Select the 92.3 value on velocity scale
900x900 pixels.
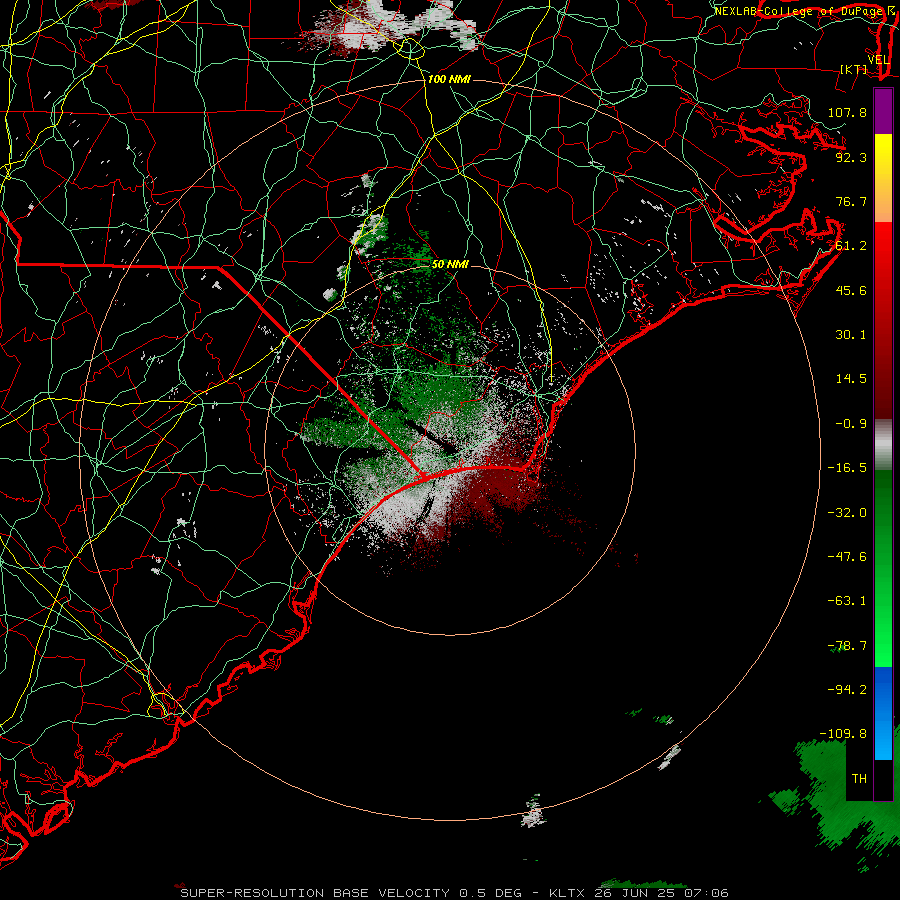(x=851, y=157)
